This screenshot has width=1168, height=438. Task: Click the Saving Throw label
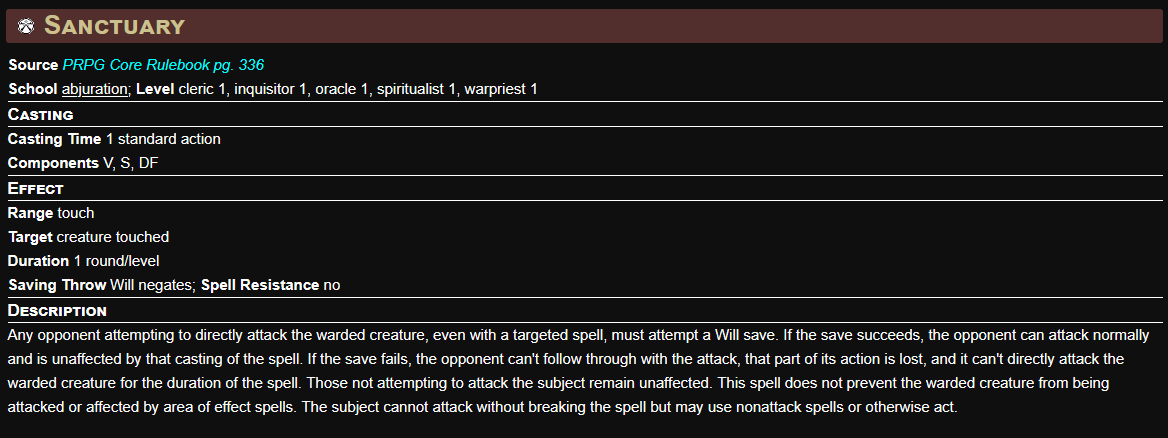click(x=57, y=285)
